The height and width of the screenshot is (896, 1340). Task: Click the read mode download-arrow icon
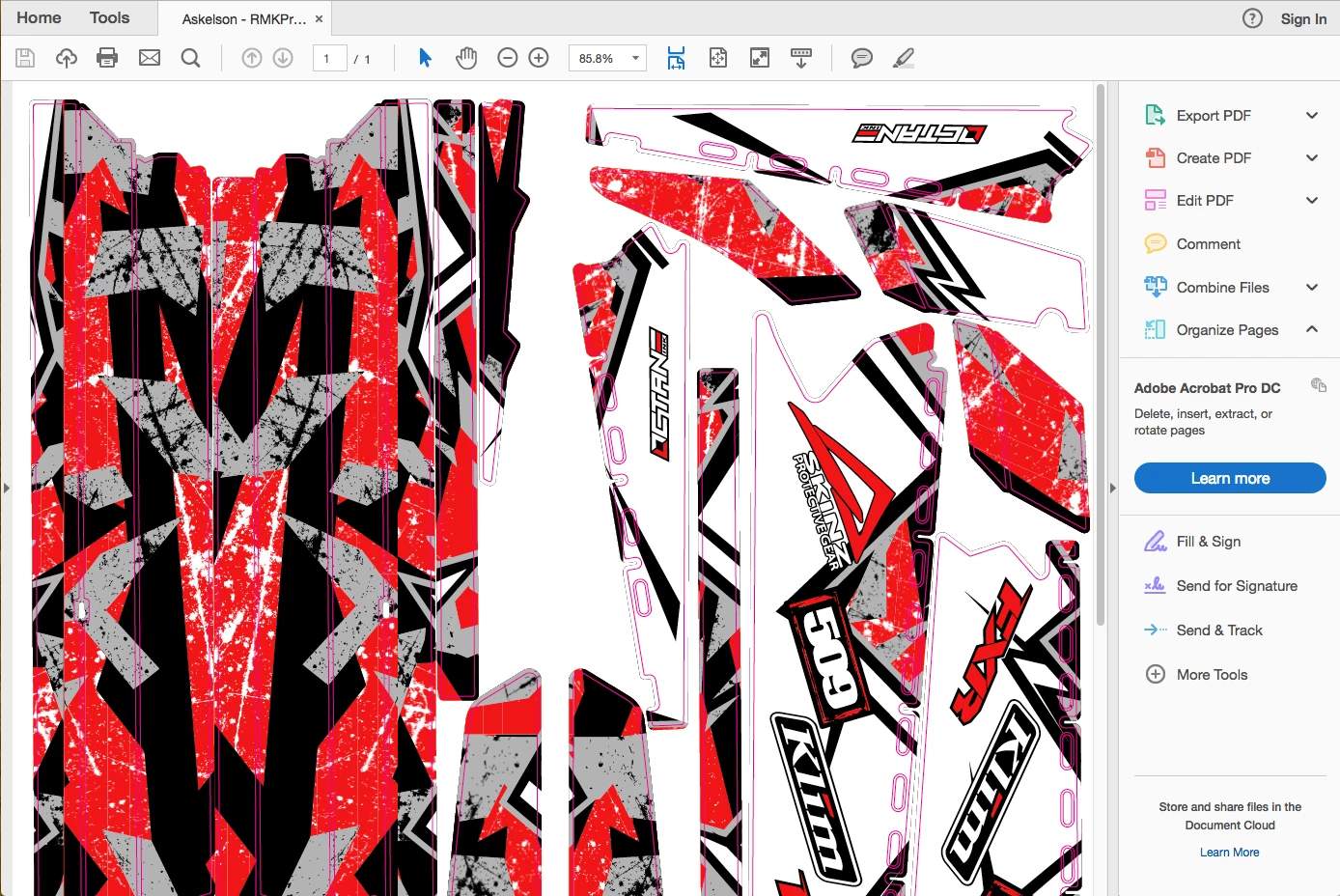click(801, 58)
